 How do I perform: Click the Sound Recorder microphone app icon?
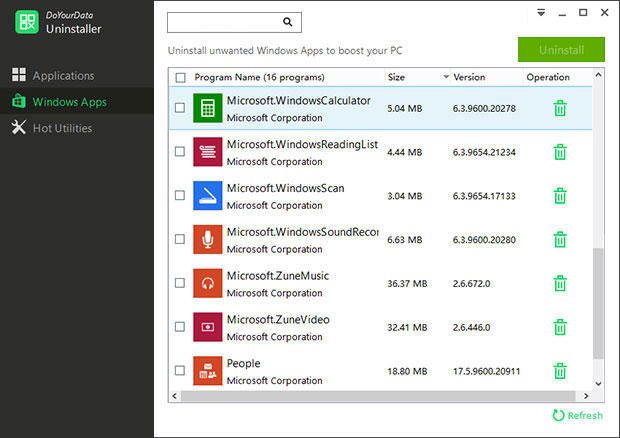point(208,240)
